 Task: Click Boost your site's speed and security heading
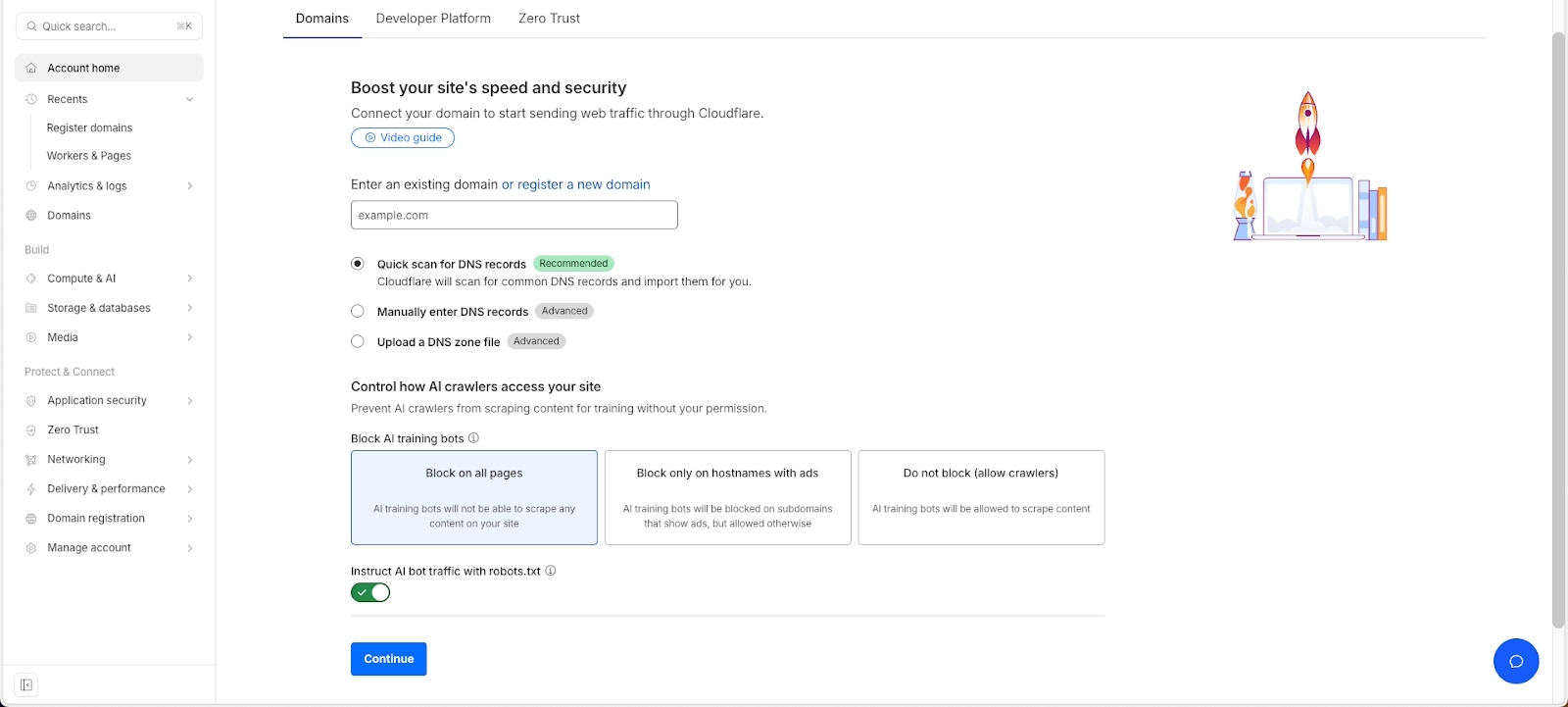(488, 88)
